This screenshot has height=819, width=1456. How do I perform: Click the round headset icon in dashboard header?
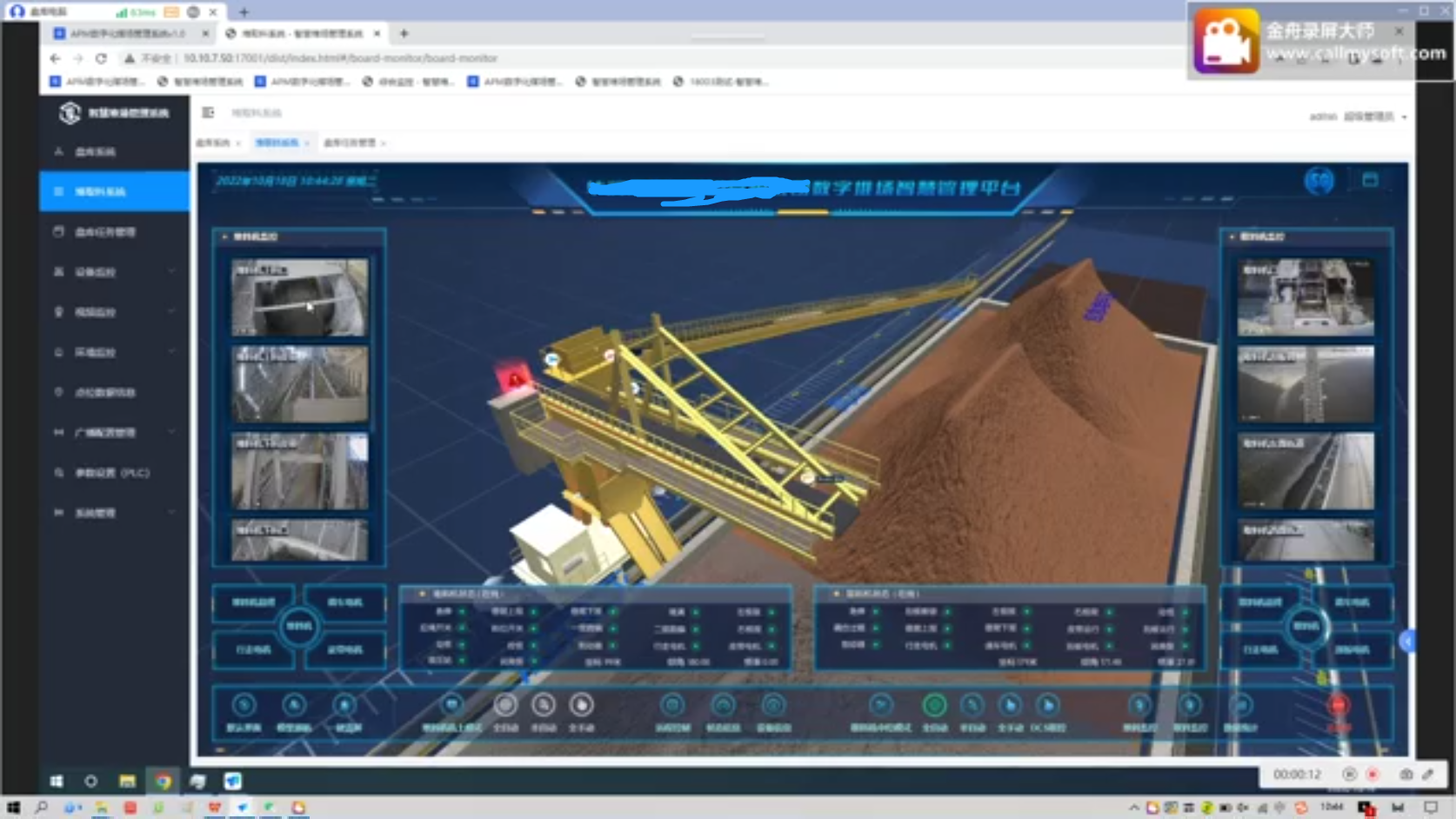(x=1319, y=181)
